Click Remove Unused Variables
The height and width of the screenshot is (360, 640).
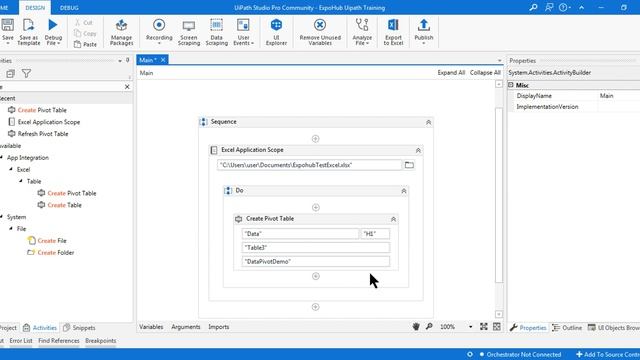(x=320, y=31)
